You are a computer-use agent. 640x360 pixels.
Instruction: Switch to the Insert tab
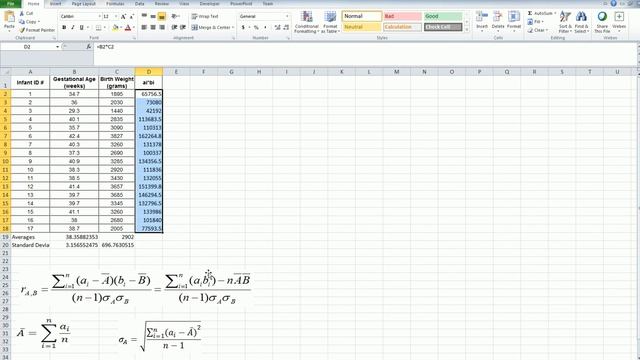(x=56, y=4)
